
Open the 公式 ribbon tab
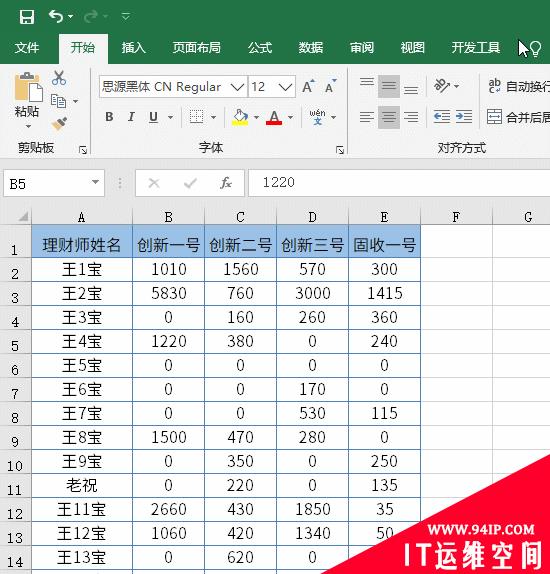[260, 48]
